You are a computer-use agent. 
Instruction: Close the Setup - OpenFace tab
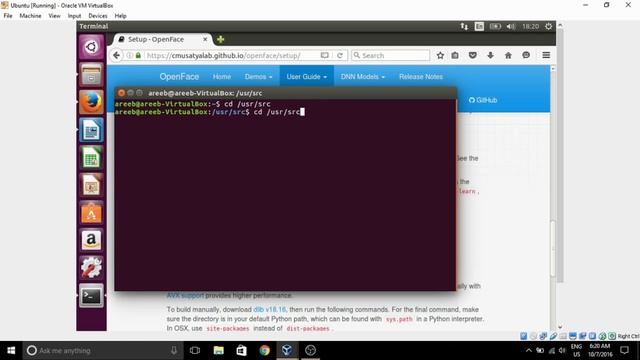[x=205, y=39]
